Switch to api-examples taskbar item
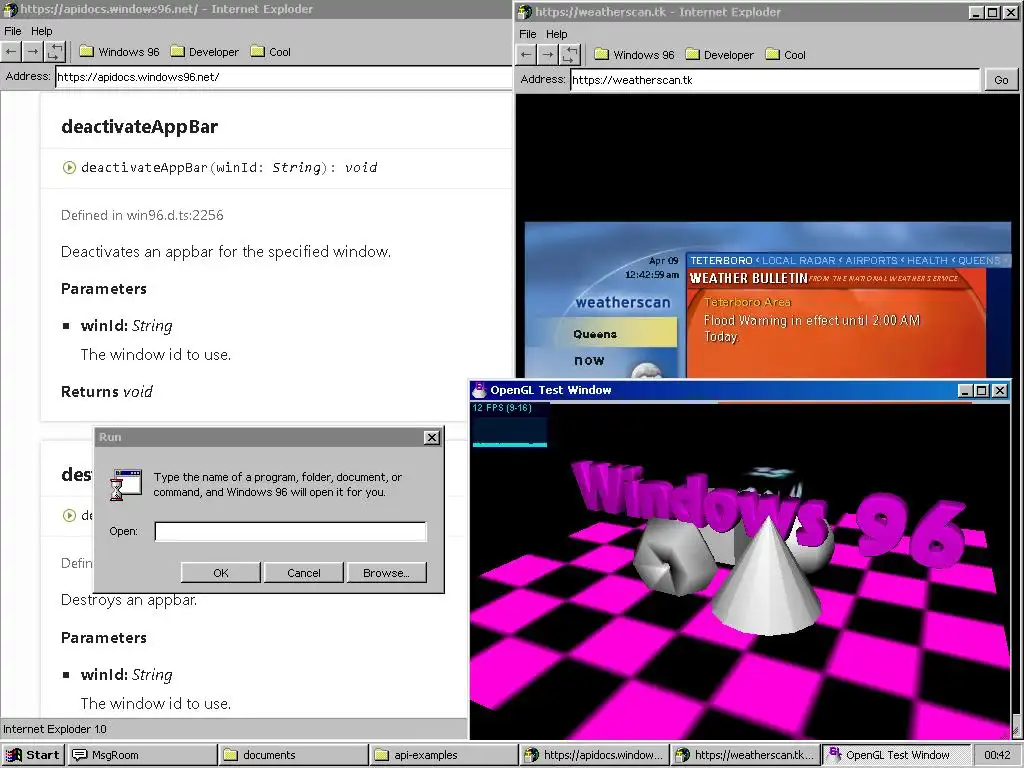This screenshot has height=768, width=1024. click(443, 755)
